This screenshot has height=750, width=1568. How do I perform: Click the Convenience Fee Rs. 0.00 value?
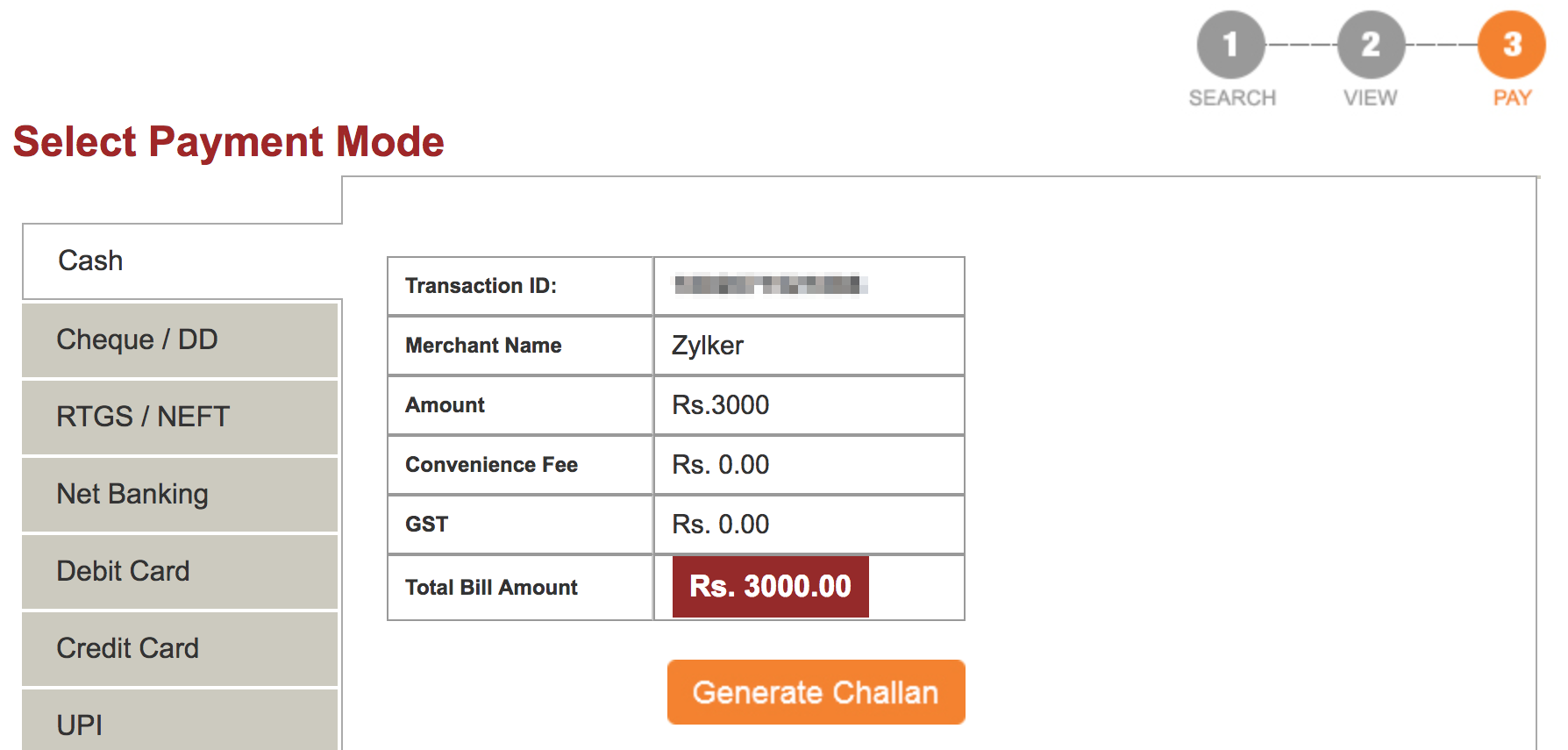[720, 465]
